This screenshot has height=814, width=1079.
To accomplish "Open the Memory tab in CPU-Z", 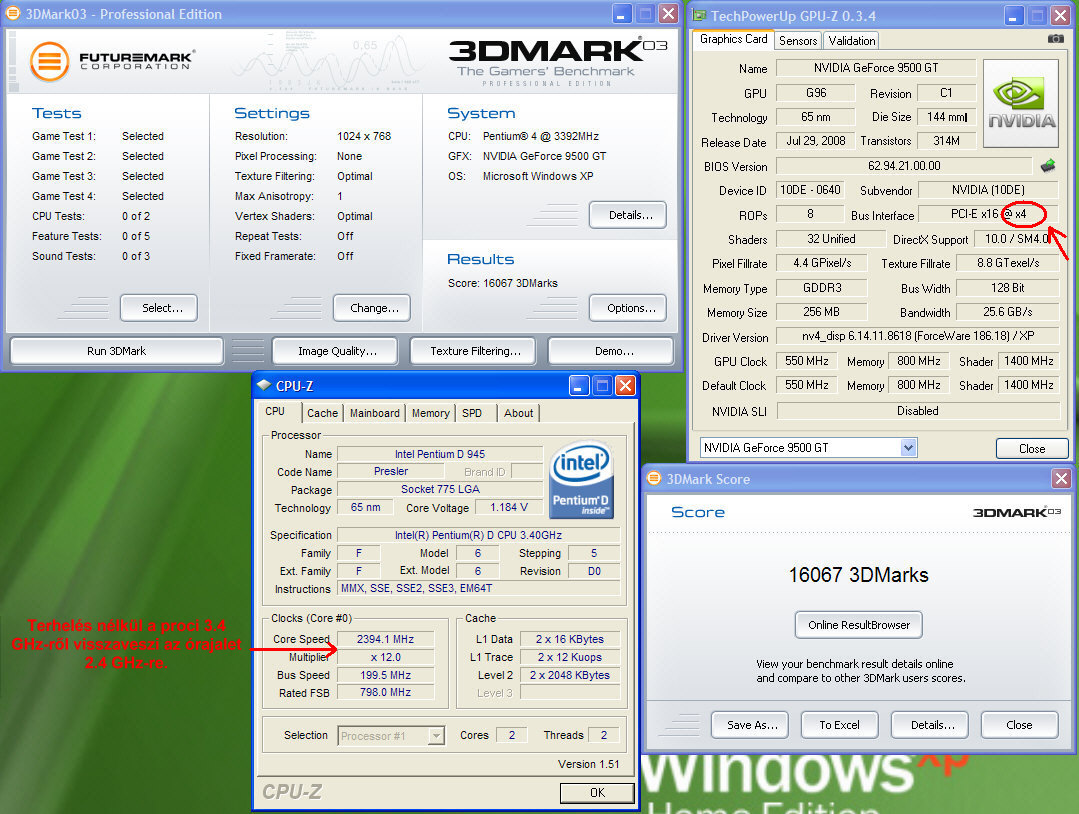I will [431, 413].
